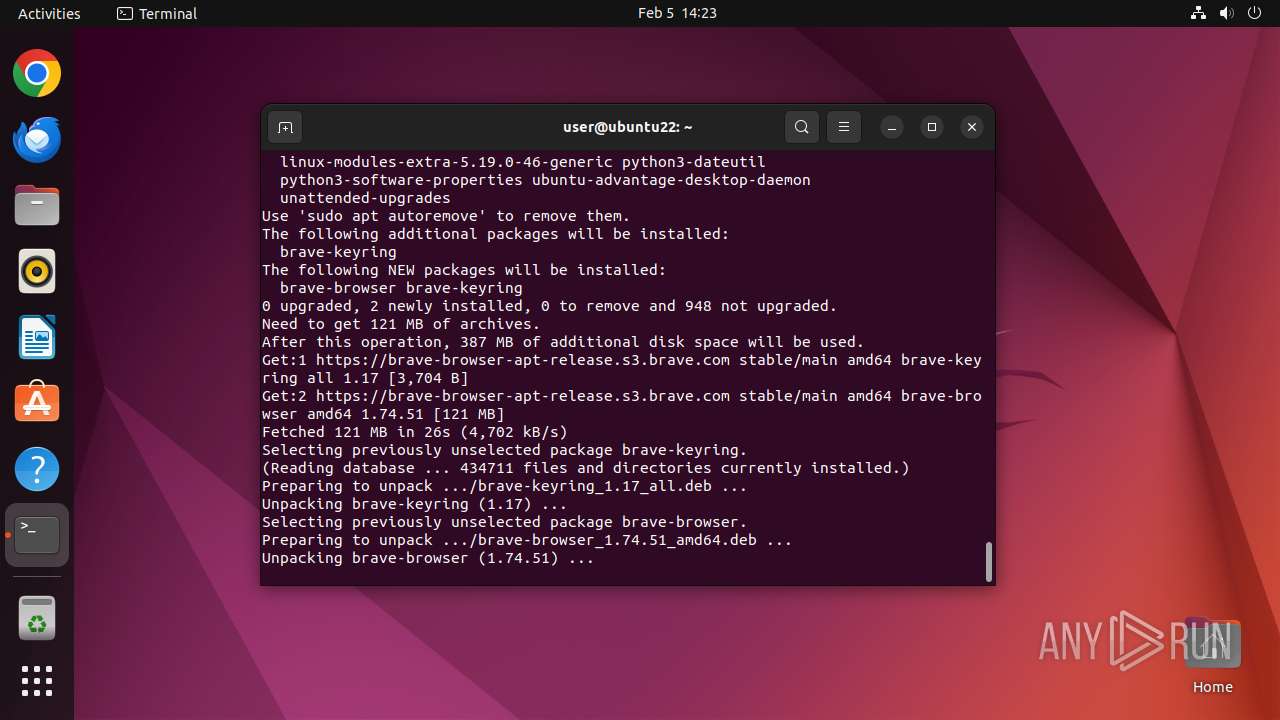Click 'Preparing to unpack .../brave-browser_1.74.51_amd64.deb'
The height and width of the screenshot is (720, 1280).
coord(527,540)
